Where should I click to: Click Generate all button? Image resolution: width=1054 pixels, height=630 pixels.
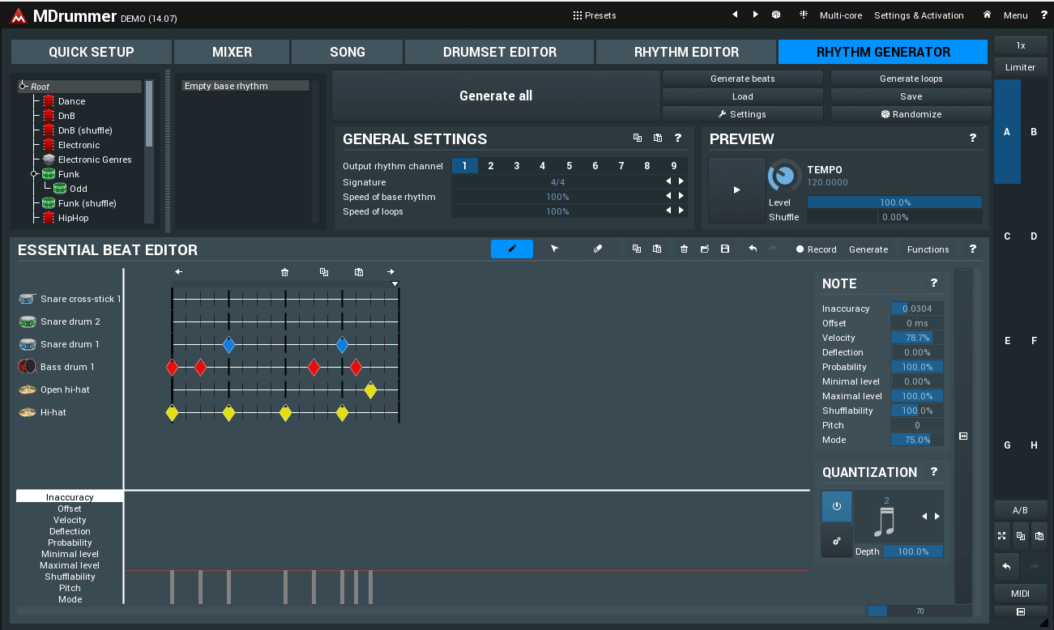(496, 96)
